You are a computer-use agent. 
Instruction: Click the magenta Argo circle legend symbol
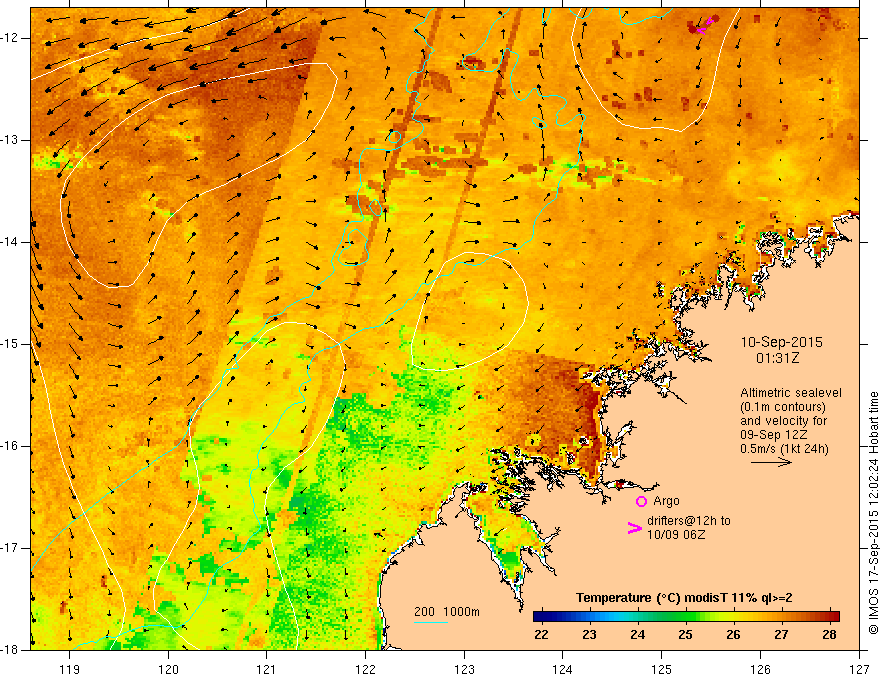pyautogui.click(x=641, y=501)
